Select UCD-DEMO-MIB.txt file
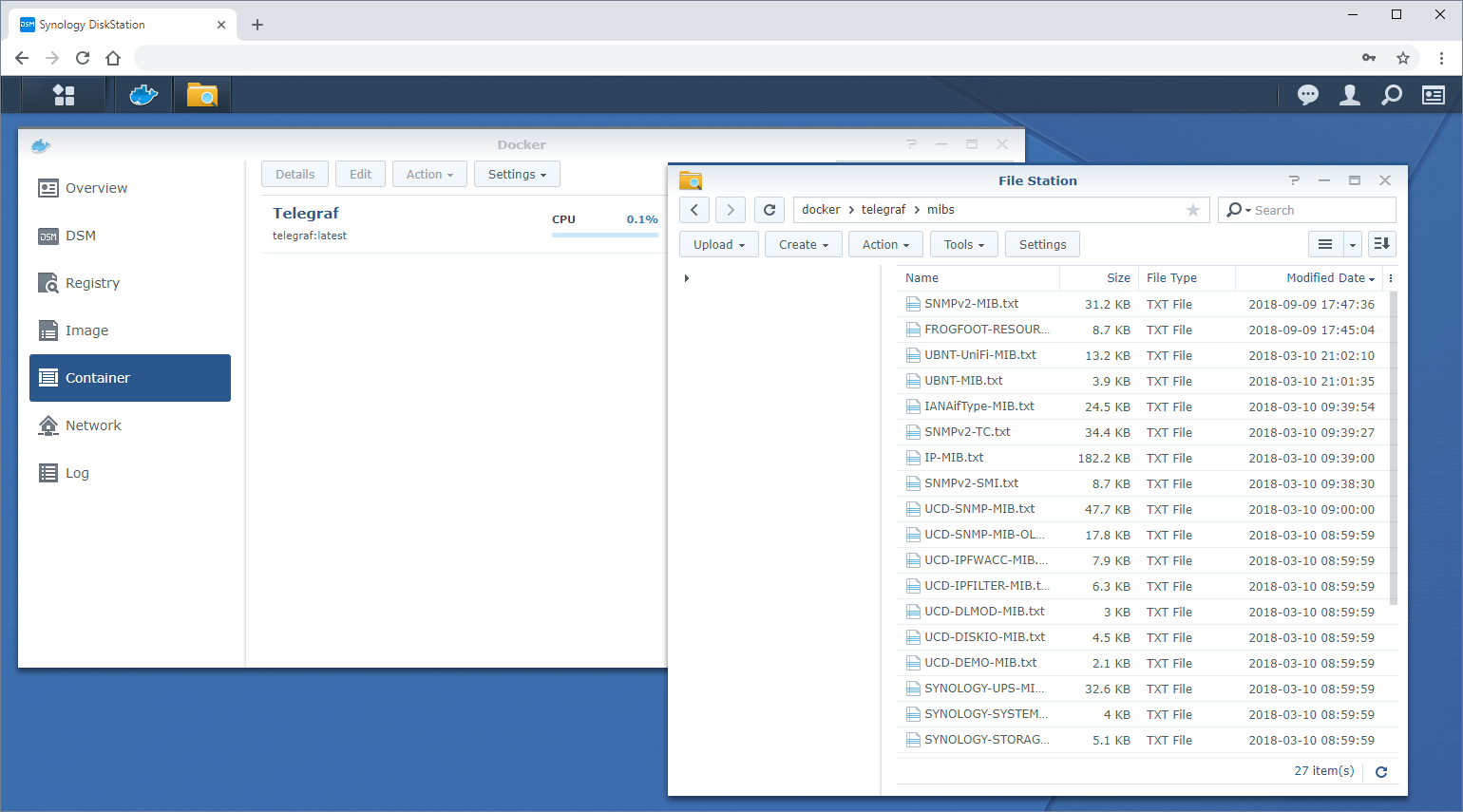1463x812 pixels. (1143, 663)
